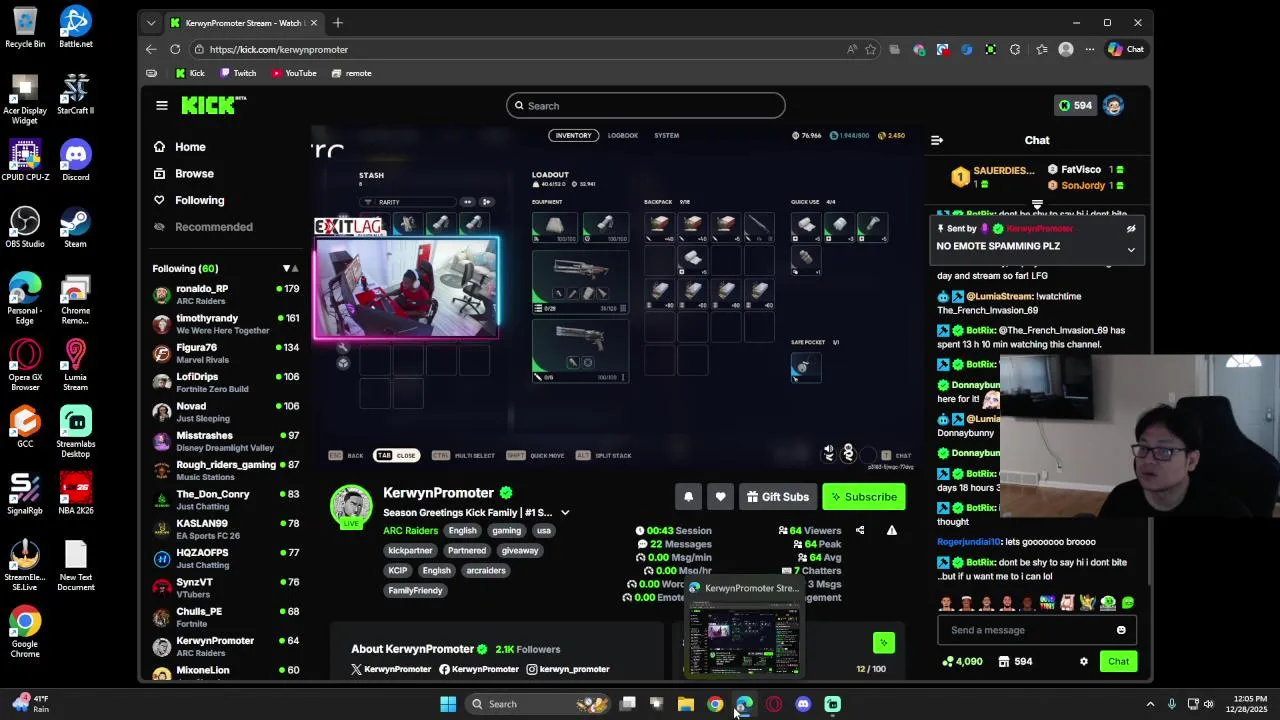
Task: Click the channel points 4,090 counter
Action: point(963,661)
